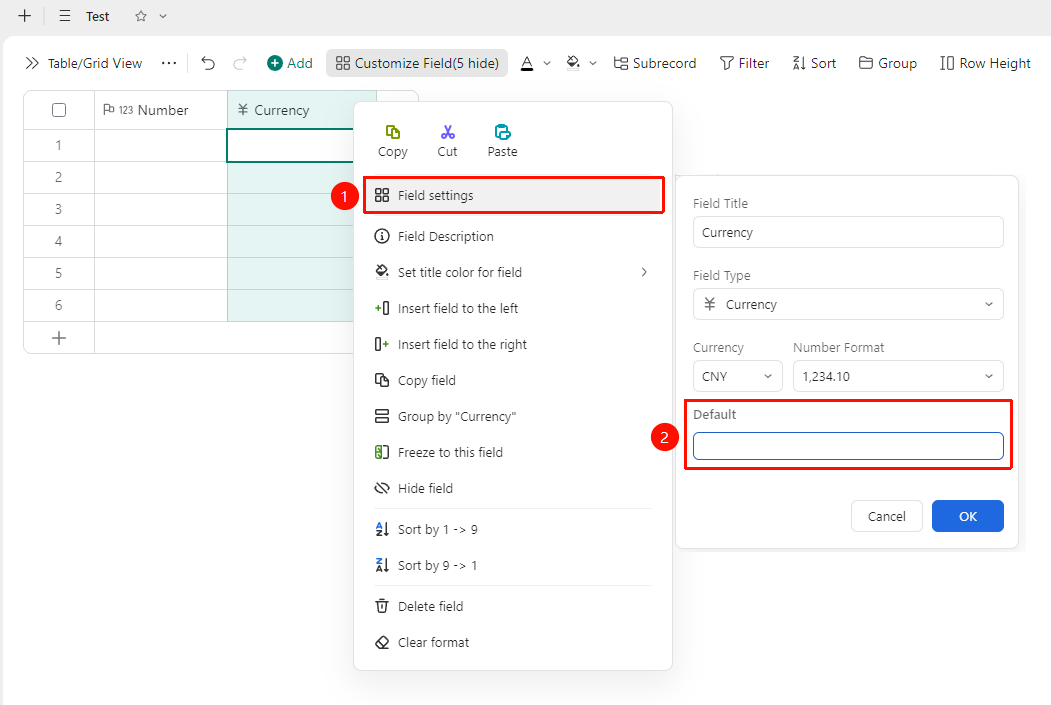Click the plus icon beside the Test tab
The width and height of the screenshot is (1051, 705).
tap(25, 15)
